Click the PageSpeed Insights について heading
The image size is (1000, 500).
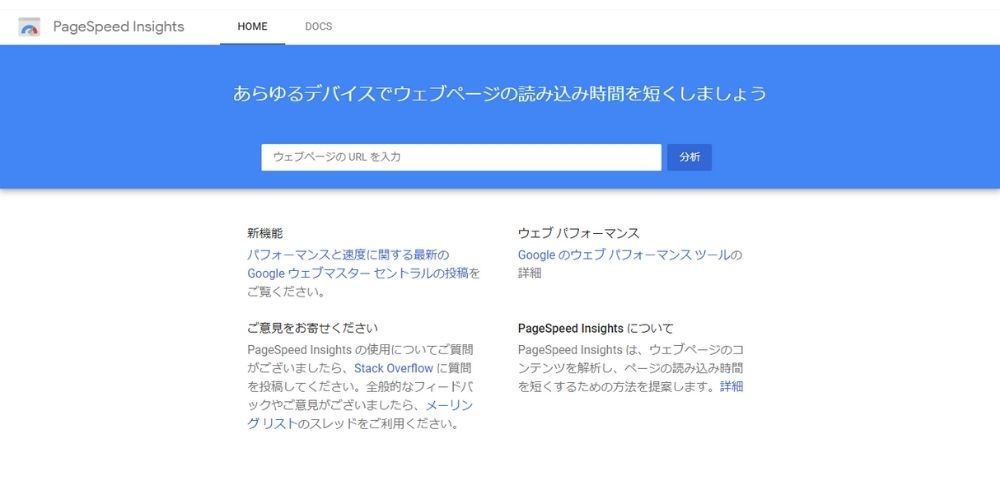tap(596, 328)
